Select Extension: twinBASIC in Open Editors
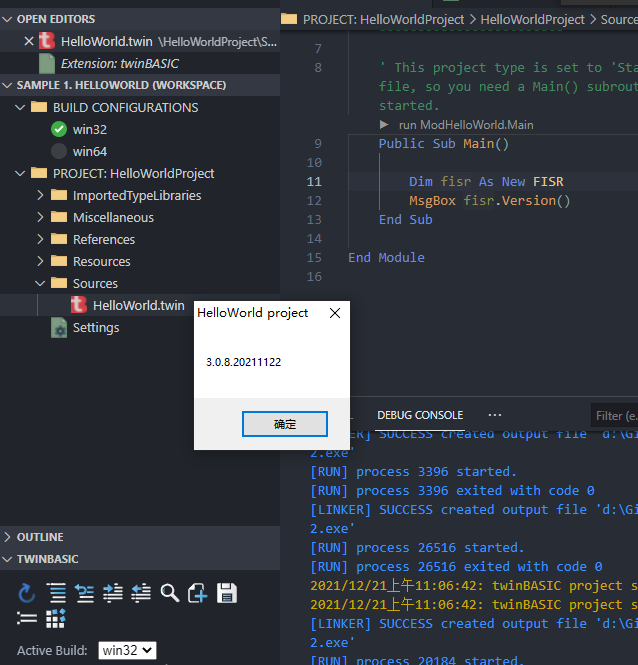This screenshot has width=638, height=665. pos(140,64)
